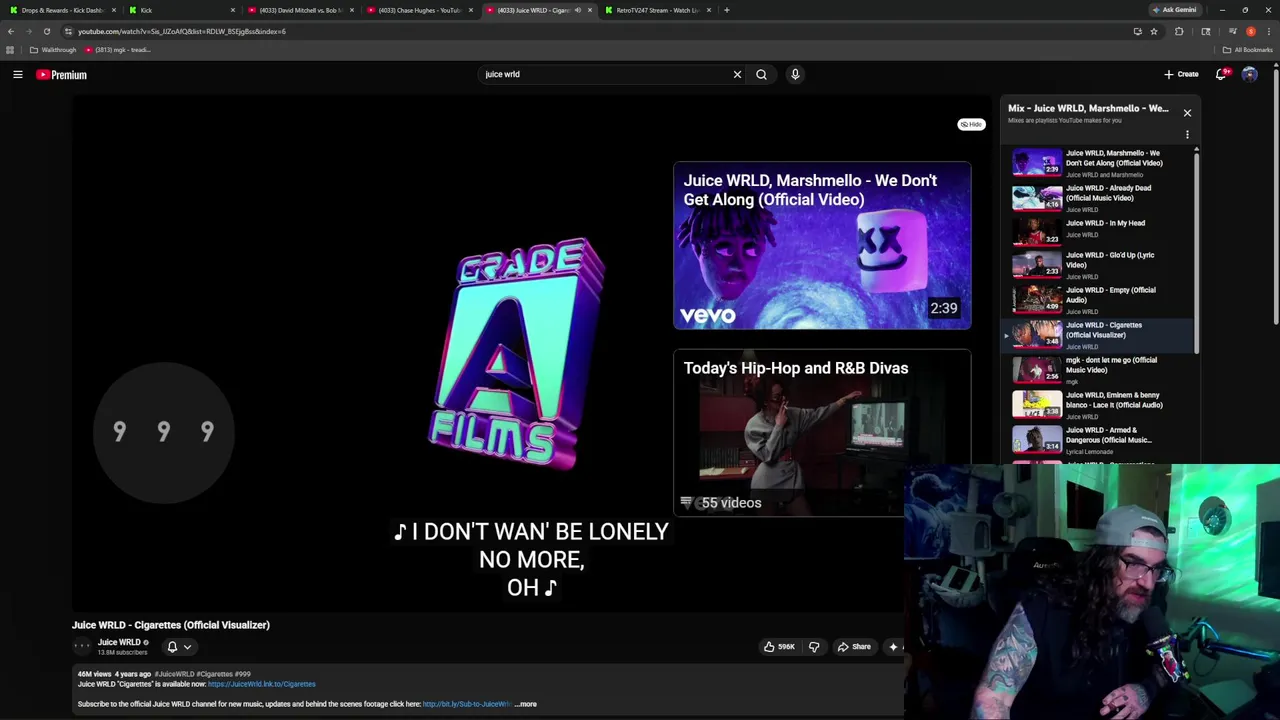Open We Don't Get Along end card

(822, 245)
